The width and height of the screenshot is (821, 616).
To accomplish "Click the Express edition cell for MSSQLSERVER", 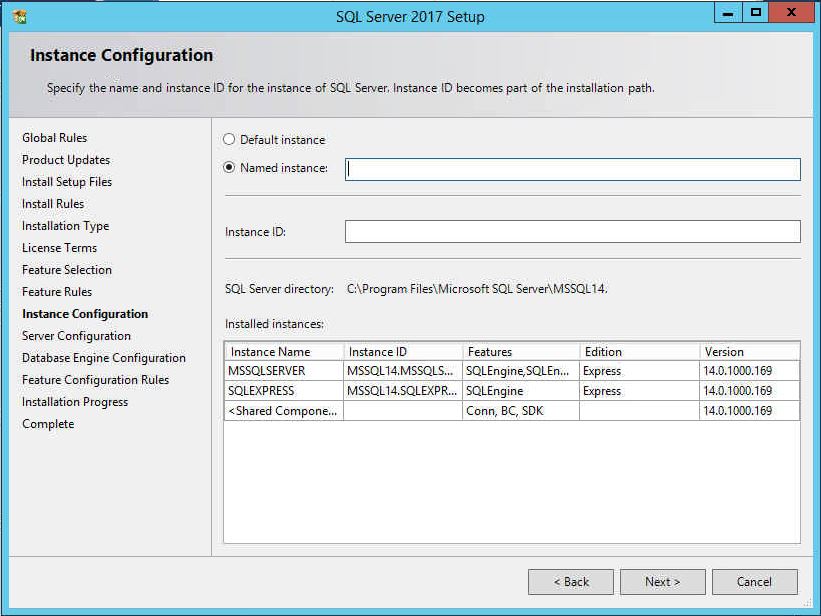I will (639, 371).
